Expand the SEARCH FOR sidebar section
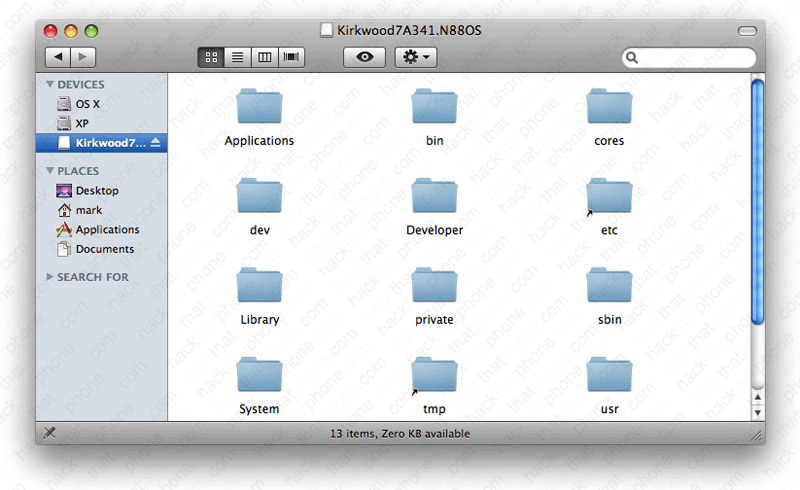The image size is (800, 490). coord(50,277)
